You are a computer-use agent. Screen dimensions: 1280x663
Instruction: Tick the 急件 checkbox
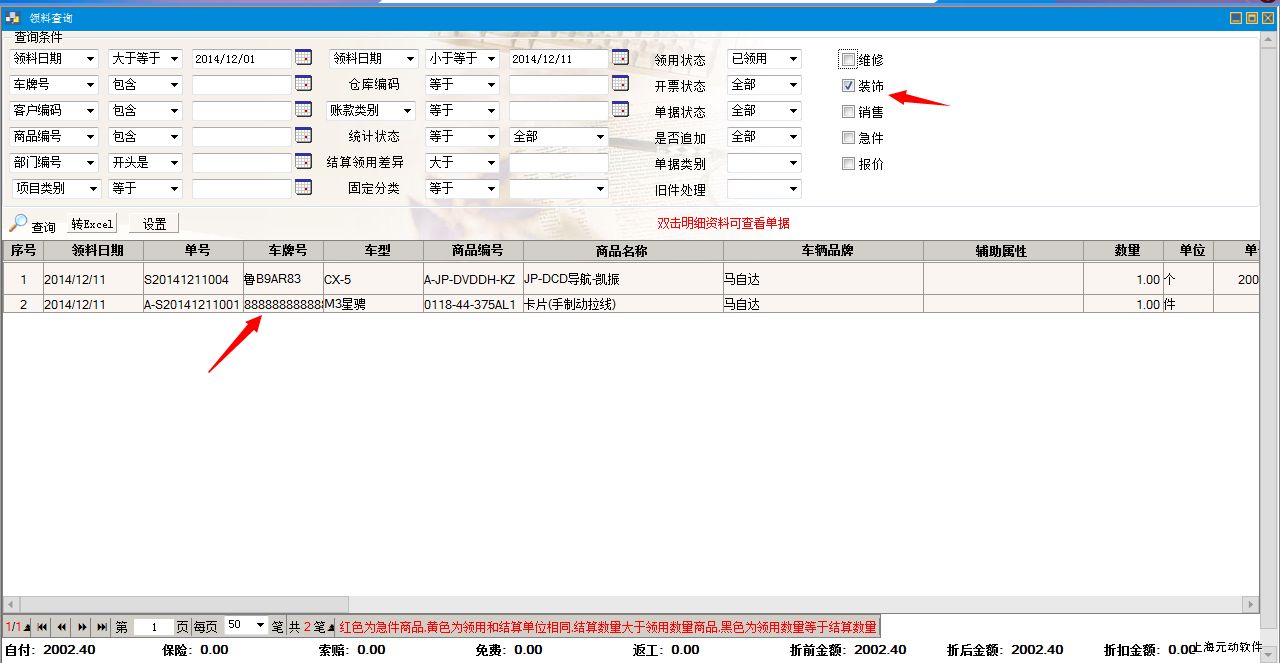pos(848,138)
